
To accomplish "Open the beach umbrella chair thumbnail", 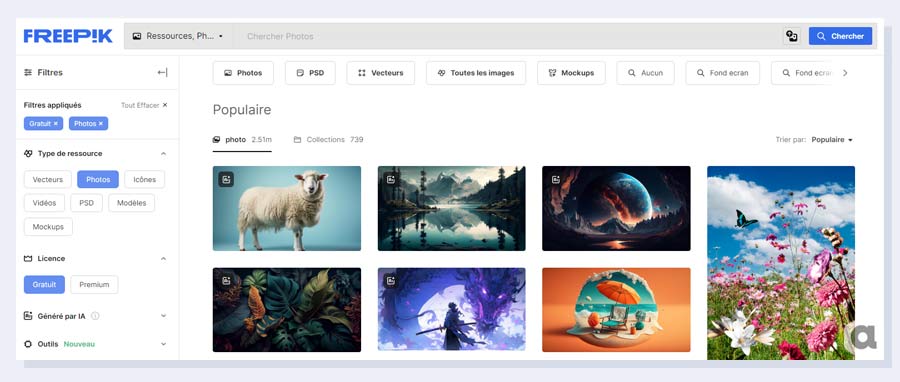I will 616,310.
